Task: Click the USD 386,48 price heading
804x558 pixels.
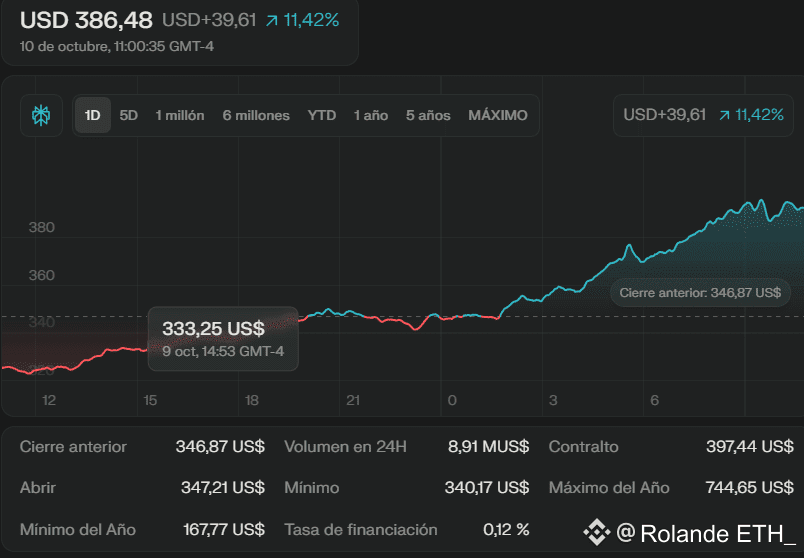Action: (87, 20)
